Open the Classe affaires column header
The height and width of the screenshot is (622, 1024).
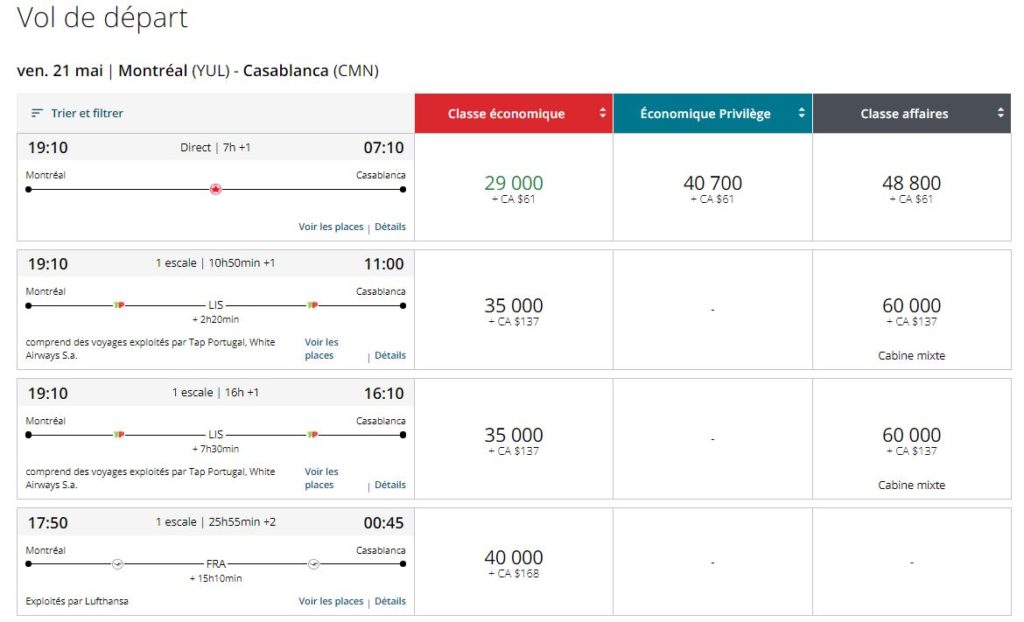click(x=903, y=114)
